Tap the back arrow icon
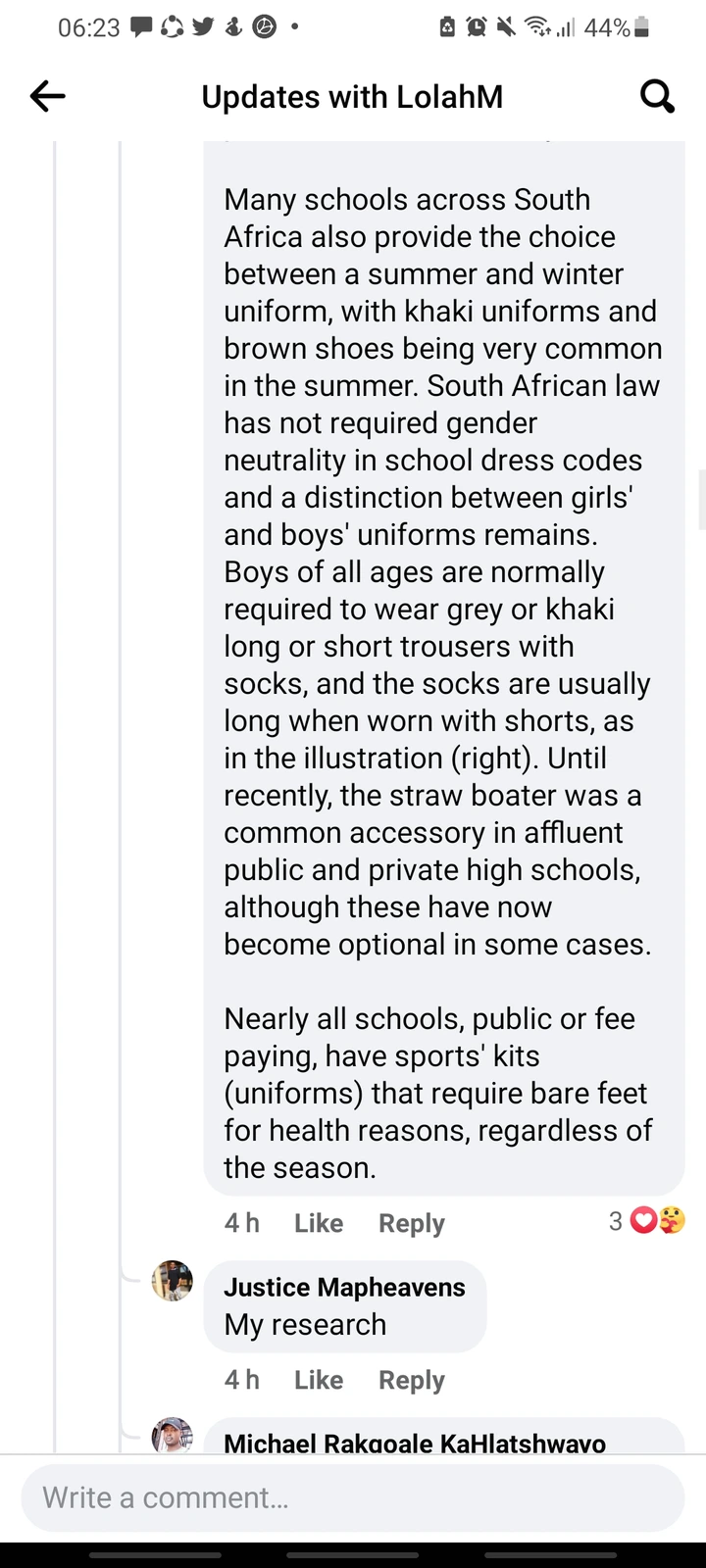The width and height of the screenshot is (706, 1568). pyautogui.click(x=47, y=96)
